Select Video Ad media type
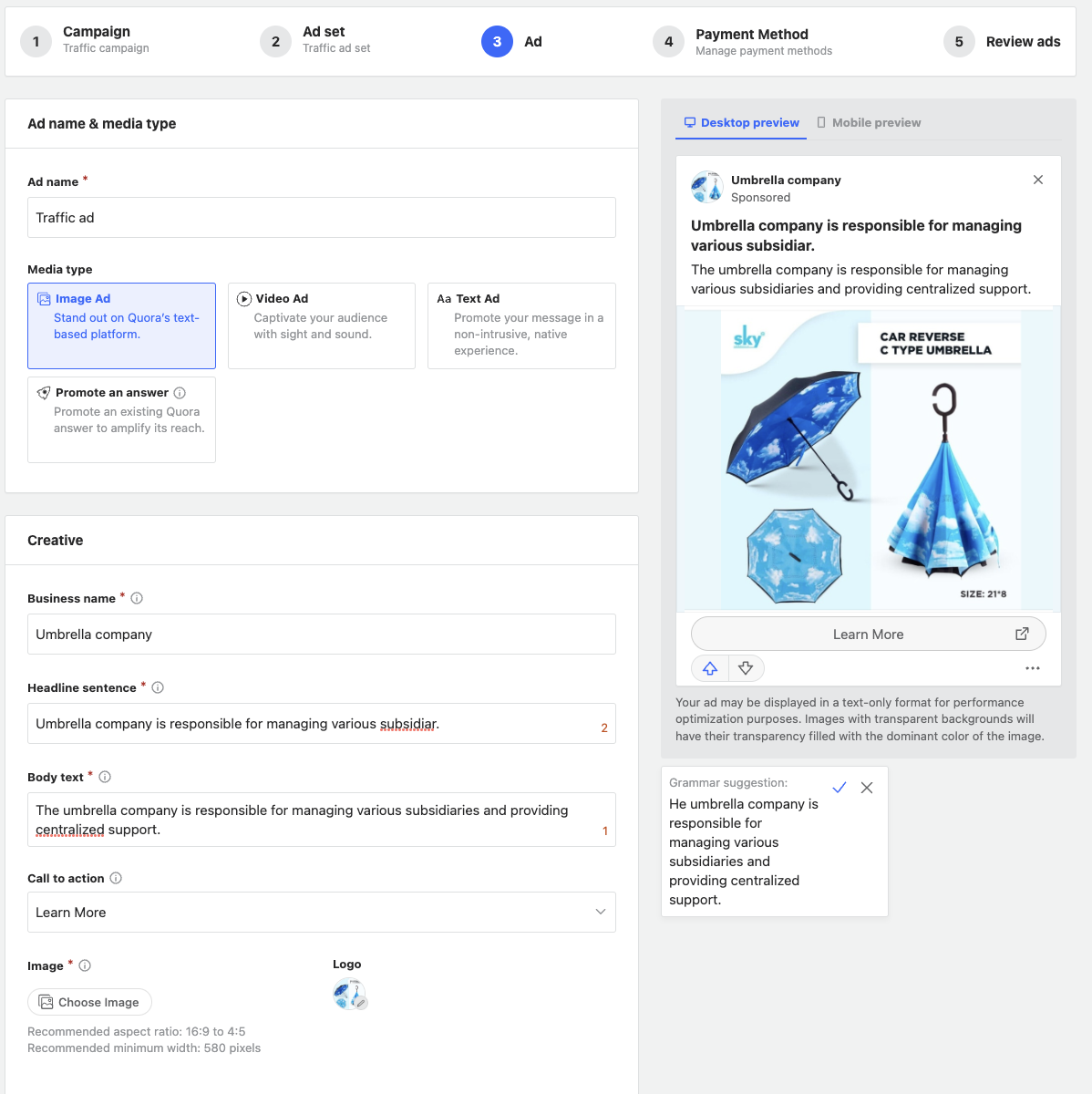Screen dimensions: 1092x1094 tap(322, 325)
